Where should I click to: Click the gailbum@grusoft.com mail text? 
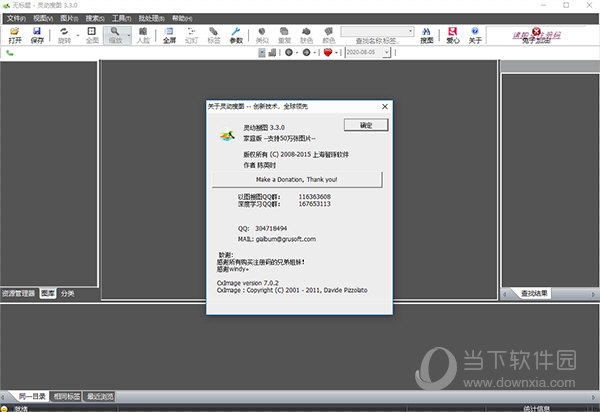click(285, 239)
